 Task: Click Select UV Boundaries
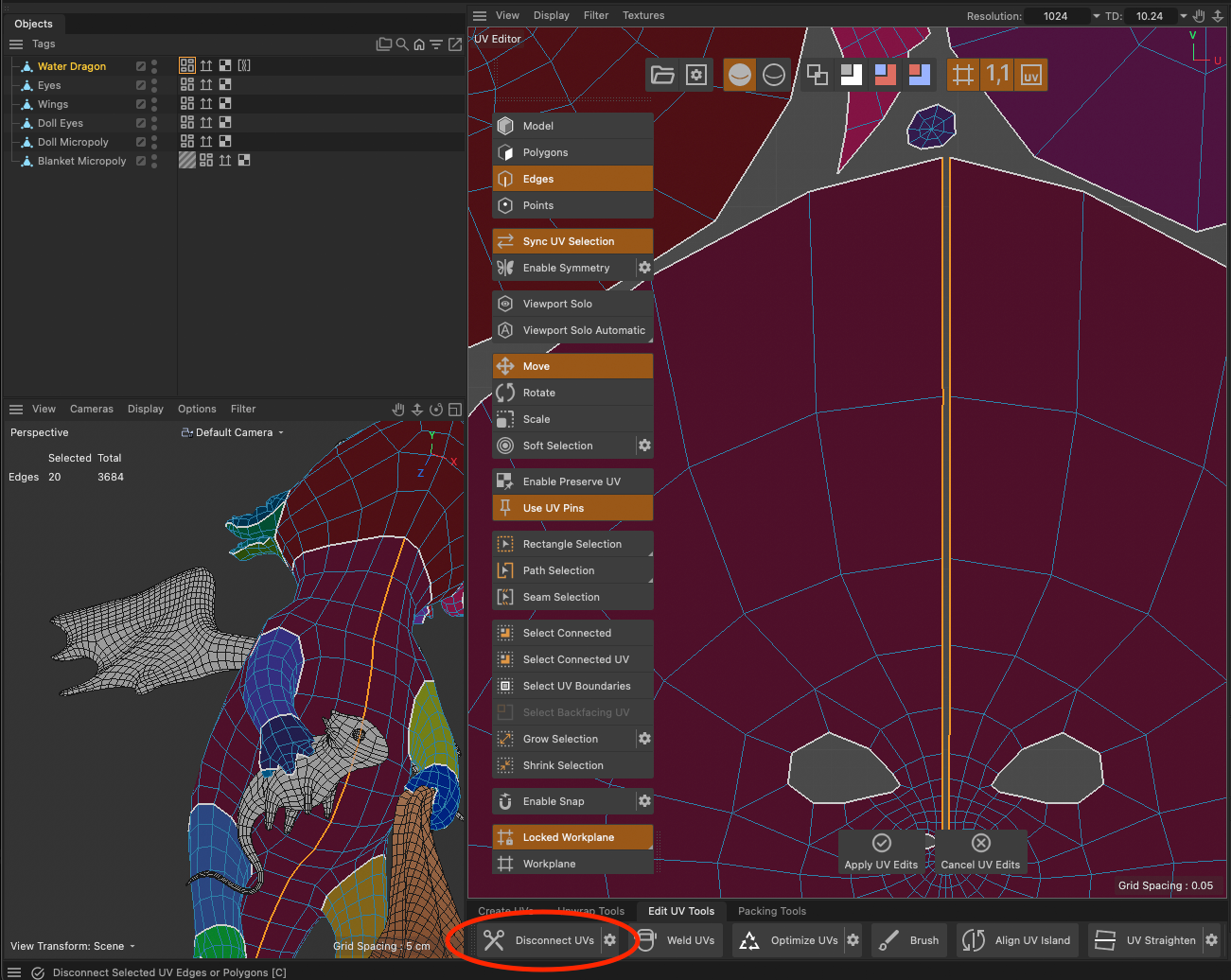[572, 686]
